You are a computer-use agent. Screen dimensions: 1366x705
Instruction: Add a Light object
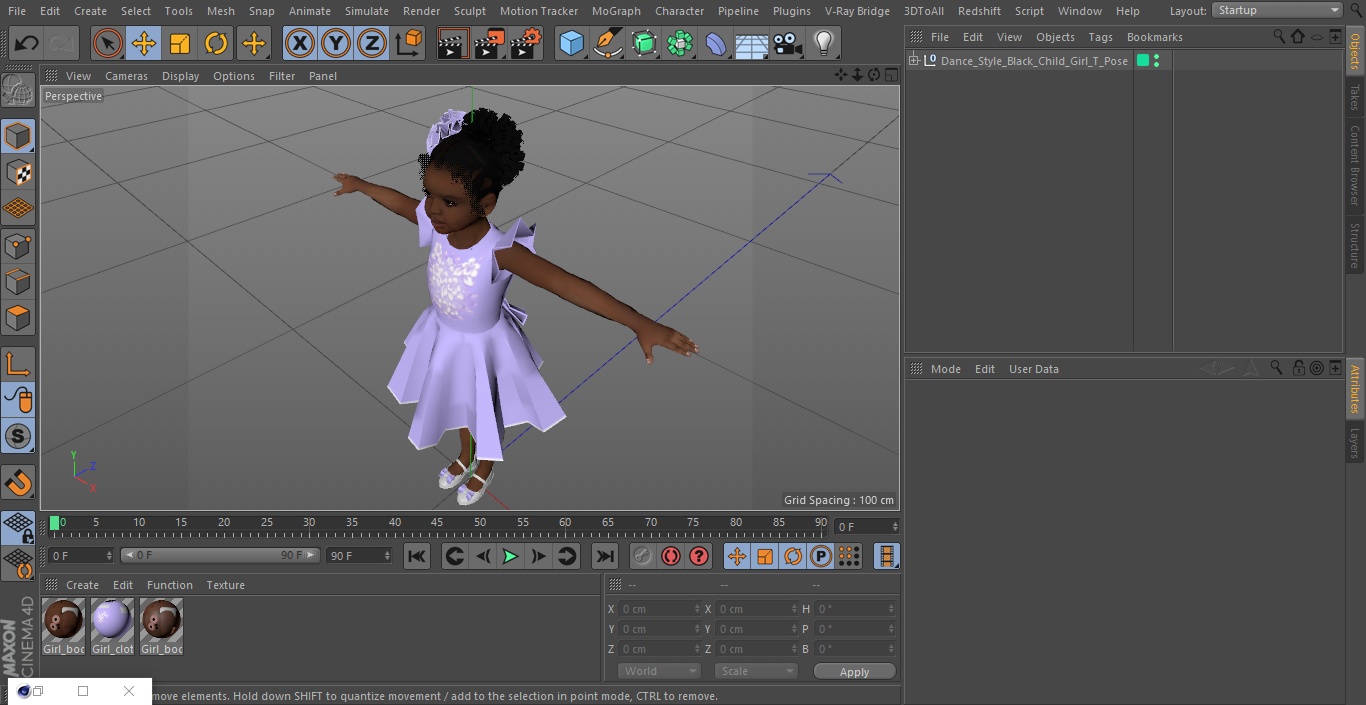pyautogui.click(x=824, y=43)
